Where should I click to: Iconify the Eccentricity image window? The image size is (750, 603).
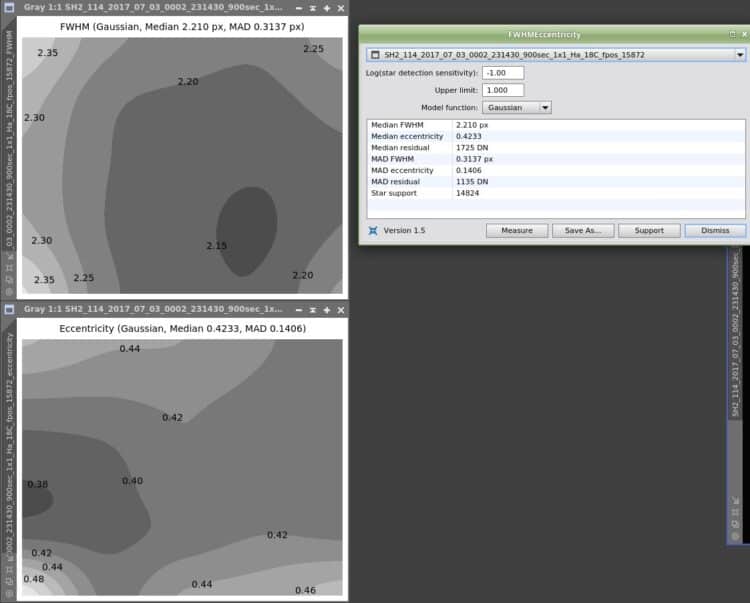coord(299,310)
